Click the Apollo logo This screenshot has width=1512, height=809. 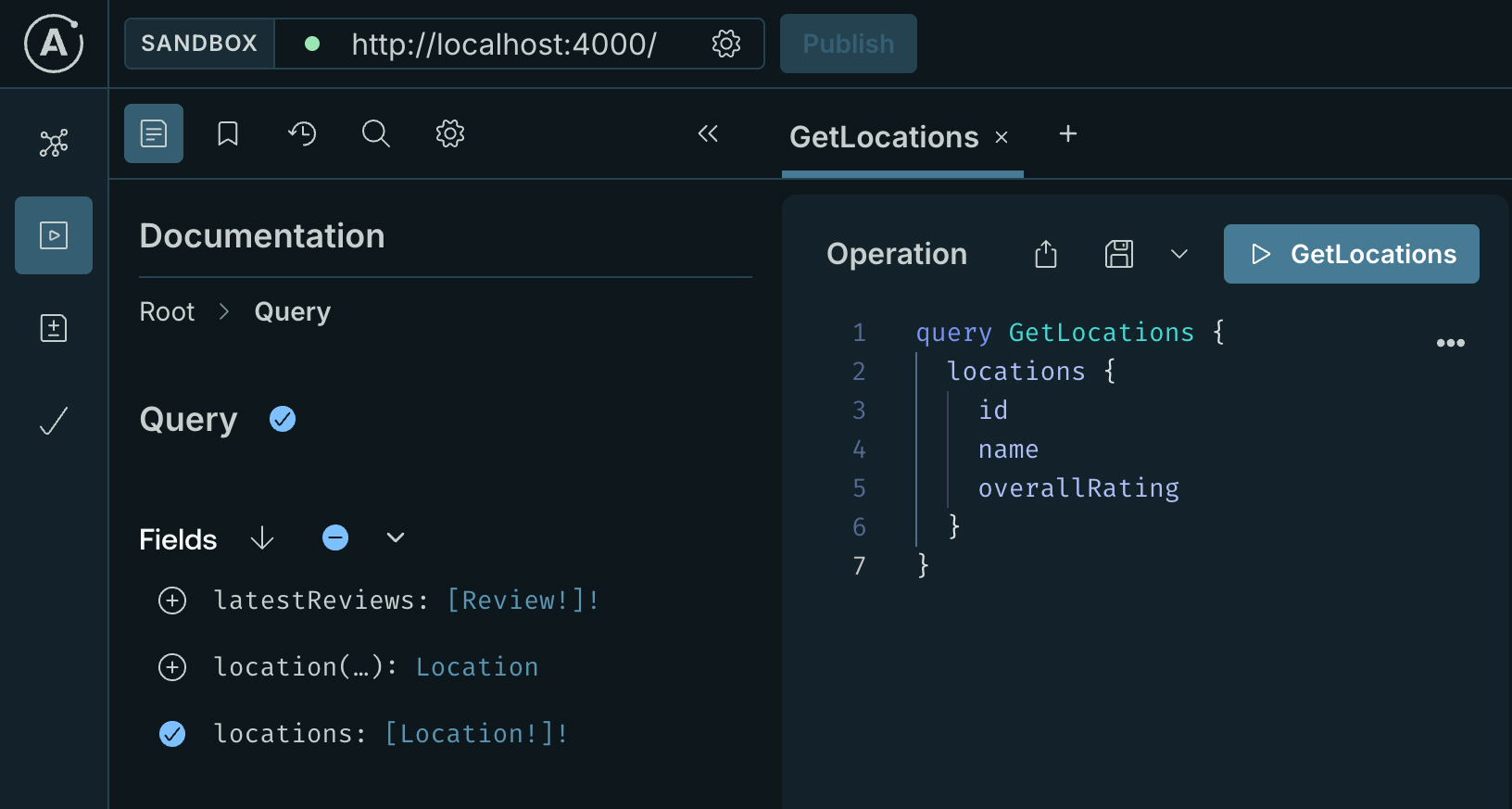pyautogui.click(x=54, y=44)
